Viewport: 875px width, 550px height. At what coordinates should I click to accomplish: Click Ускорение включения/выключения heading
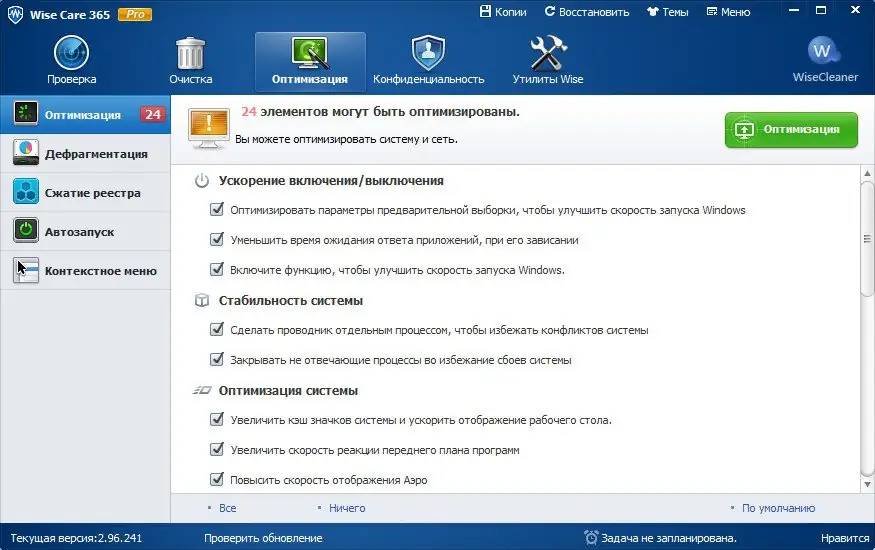pyautogui.click(x=331, y=181)
